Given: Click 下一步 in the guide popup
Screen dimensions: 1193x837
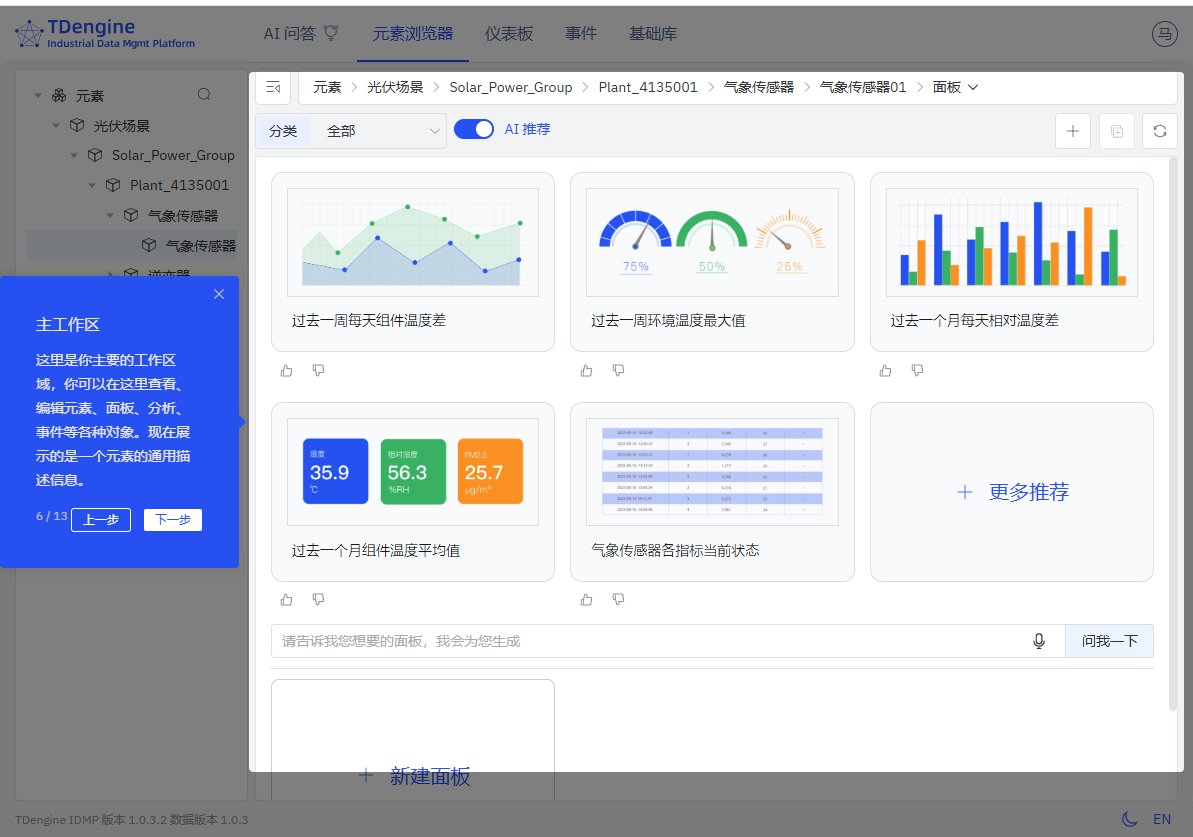Looking at the screenshot, I should [x=173, y=520].
